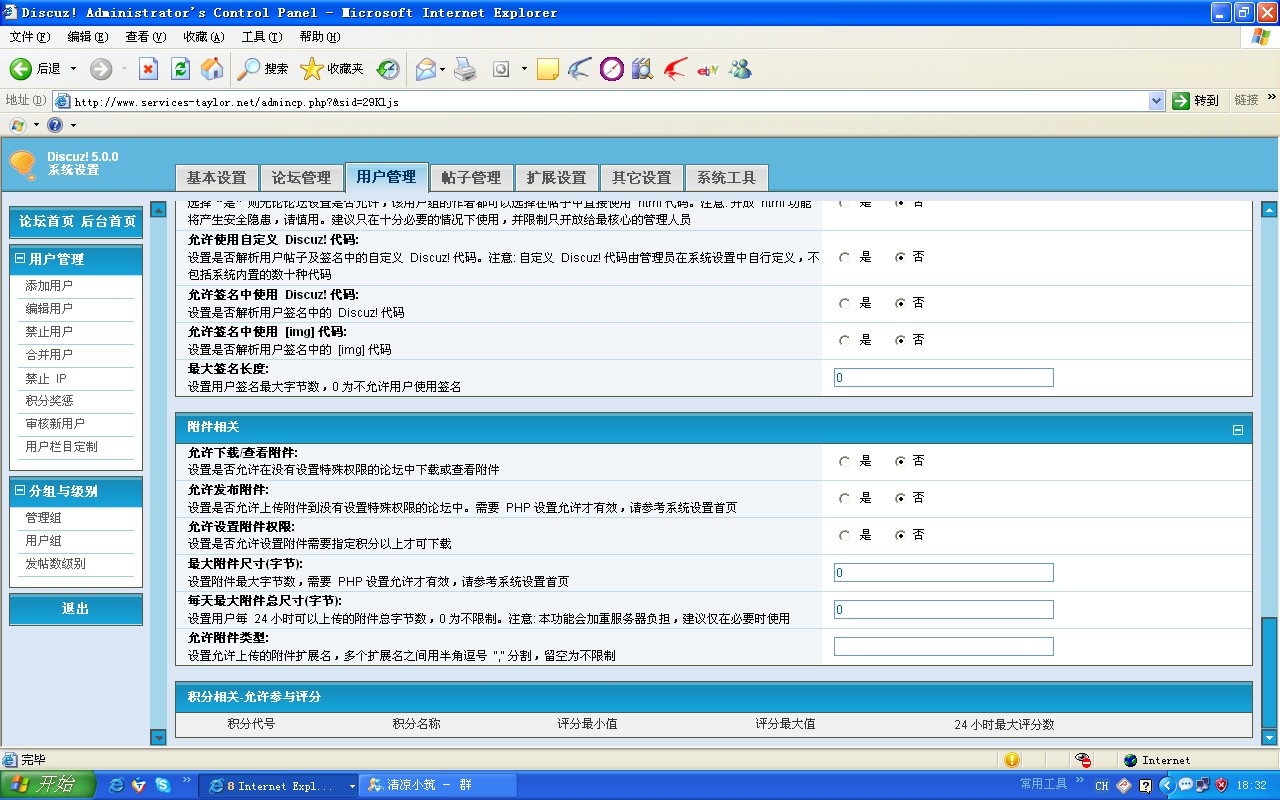This screenshot has height=800, width=1280.
Task: Open the Back button history dropdown
Action: [73, 69]
